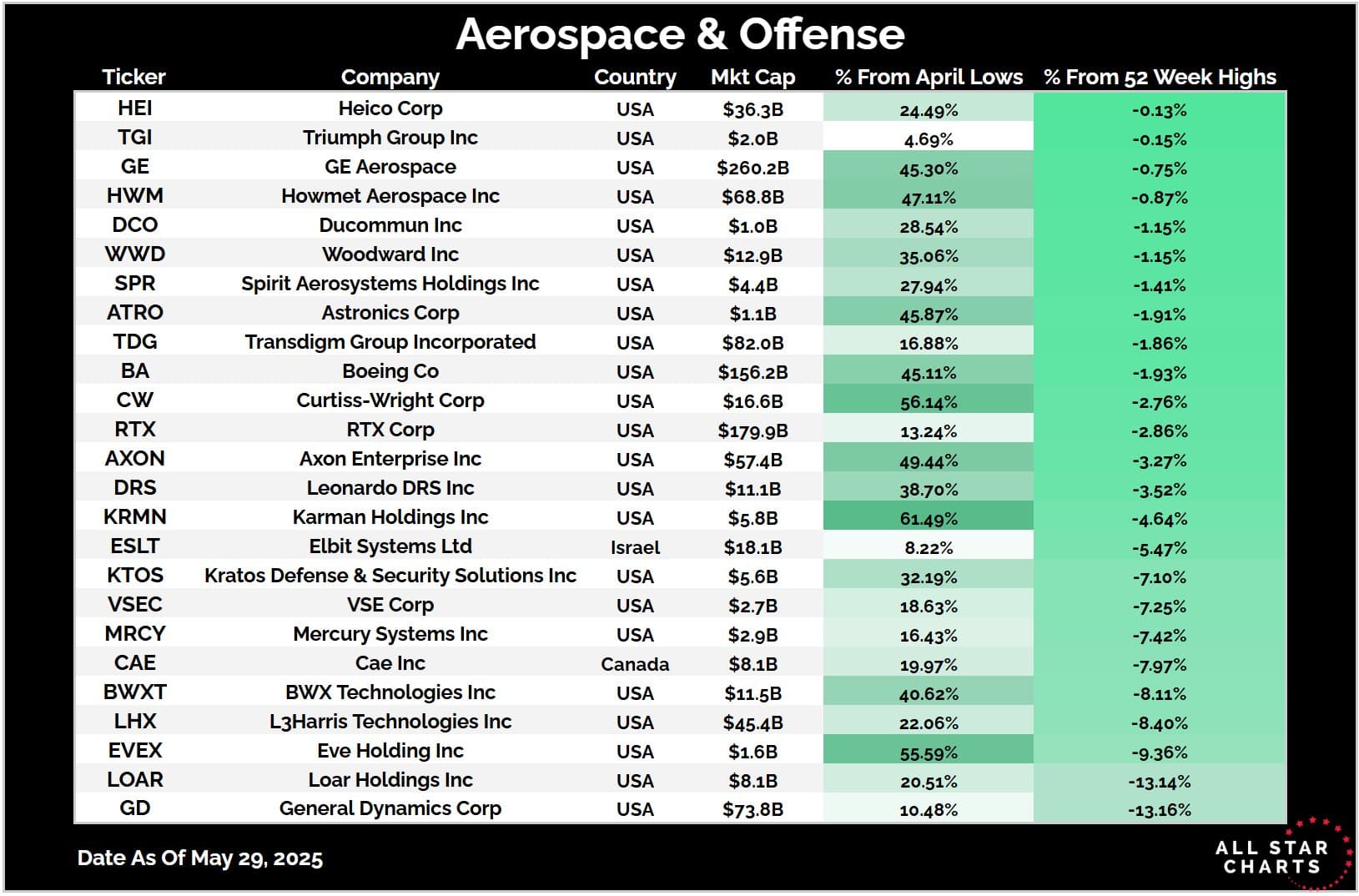1359x896 pixels.
Task: Select the Country column header
Action: [x=635, y=77]
